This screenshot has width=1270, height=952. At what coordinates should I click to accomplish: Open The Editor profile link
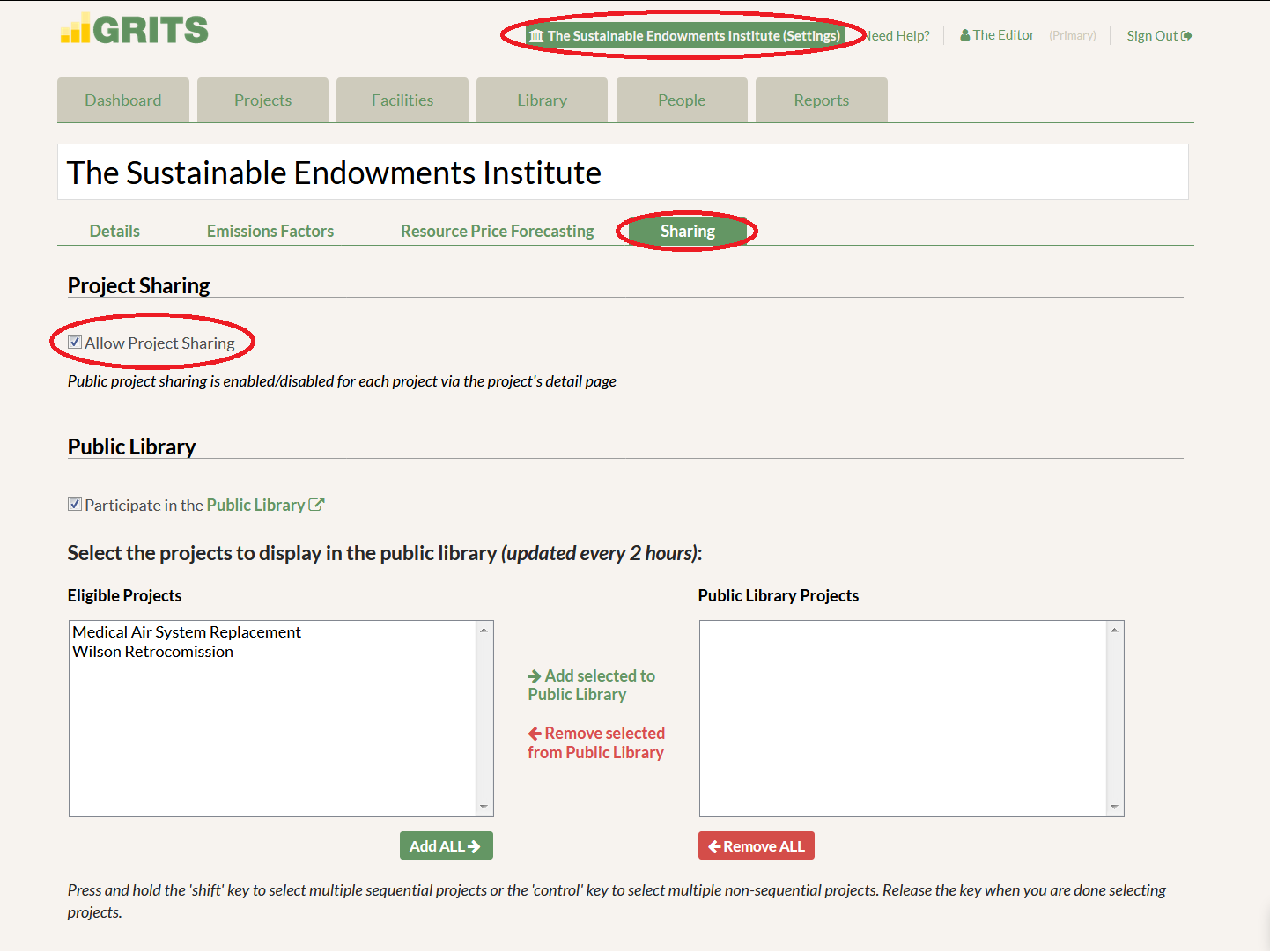tap(997, 35)
